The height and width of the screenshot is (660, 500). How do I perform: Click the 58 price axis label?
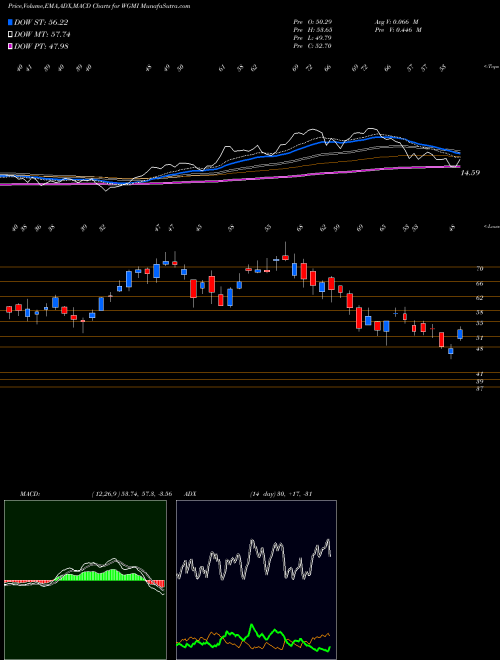pyautogui.click(x=480, y=312)
